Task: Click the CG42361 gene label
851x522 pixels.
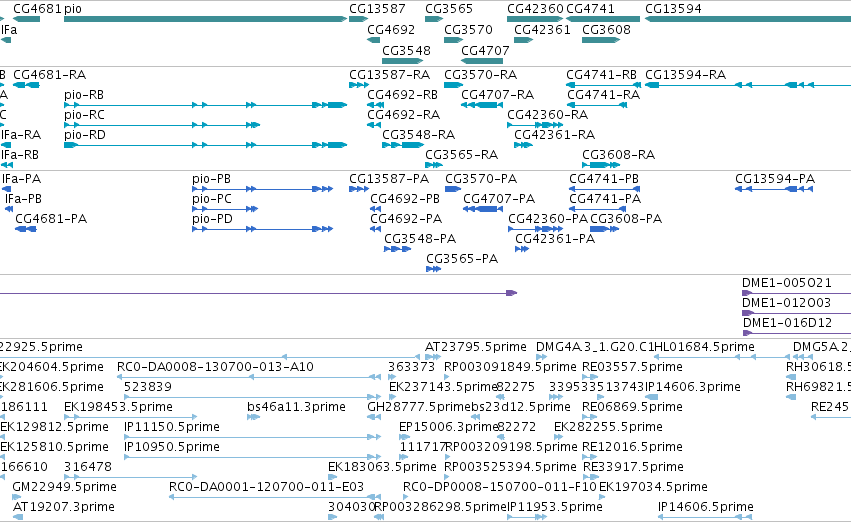Action: tap(542, 29)
